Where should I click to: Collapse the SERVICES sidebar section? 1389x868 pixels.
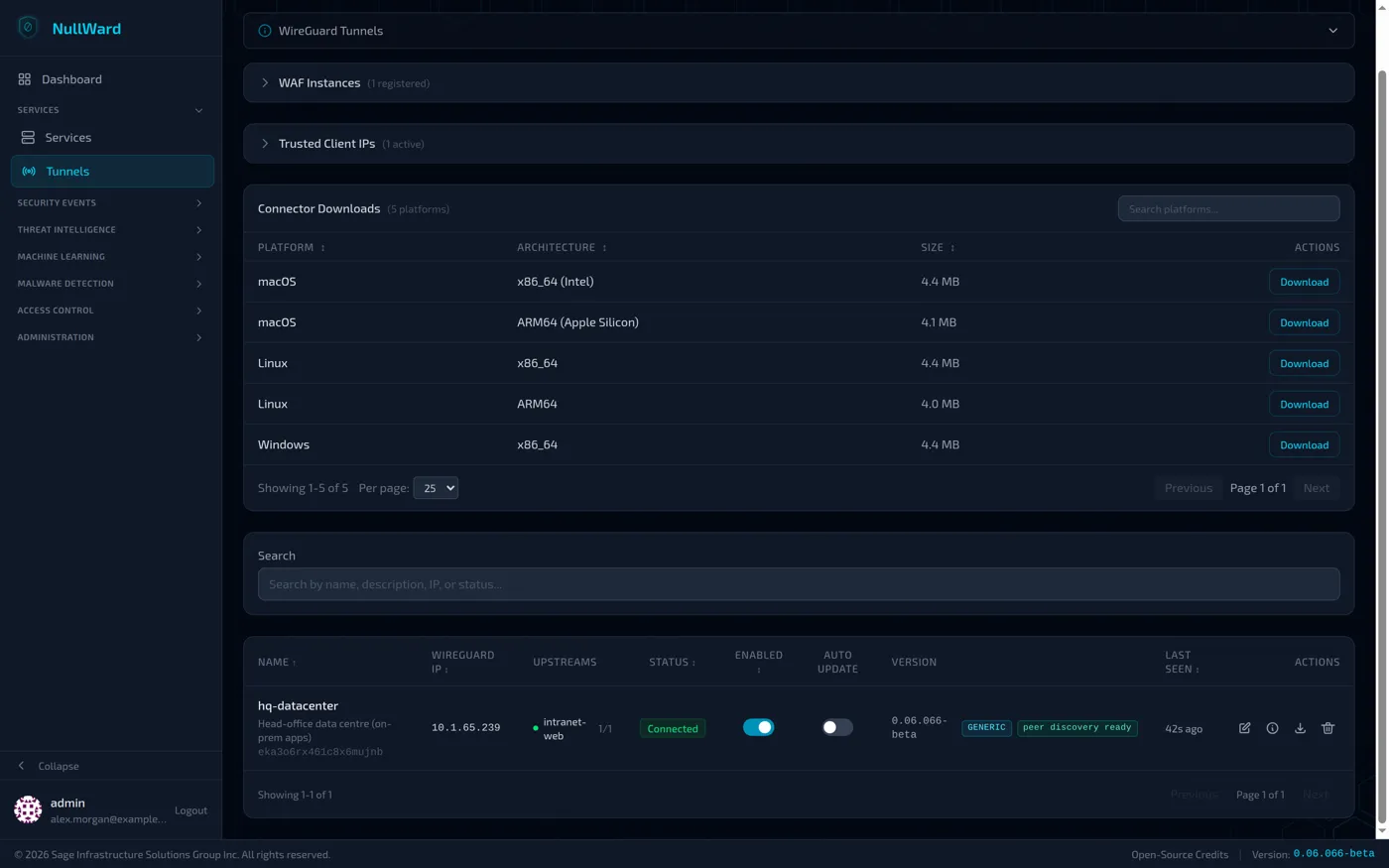pyautogui.click(x=111, y=110)
